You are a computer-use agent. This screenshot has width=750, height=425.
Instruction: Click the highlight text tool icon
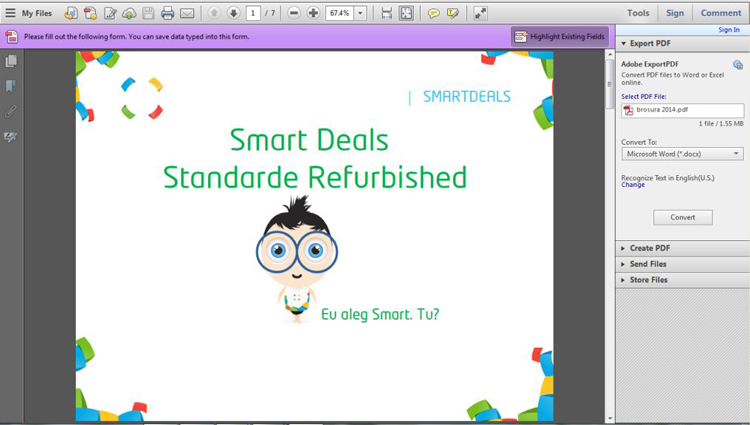(x=452, y=13)
